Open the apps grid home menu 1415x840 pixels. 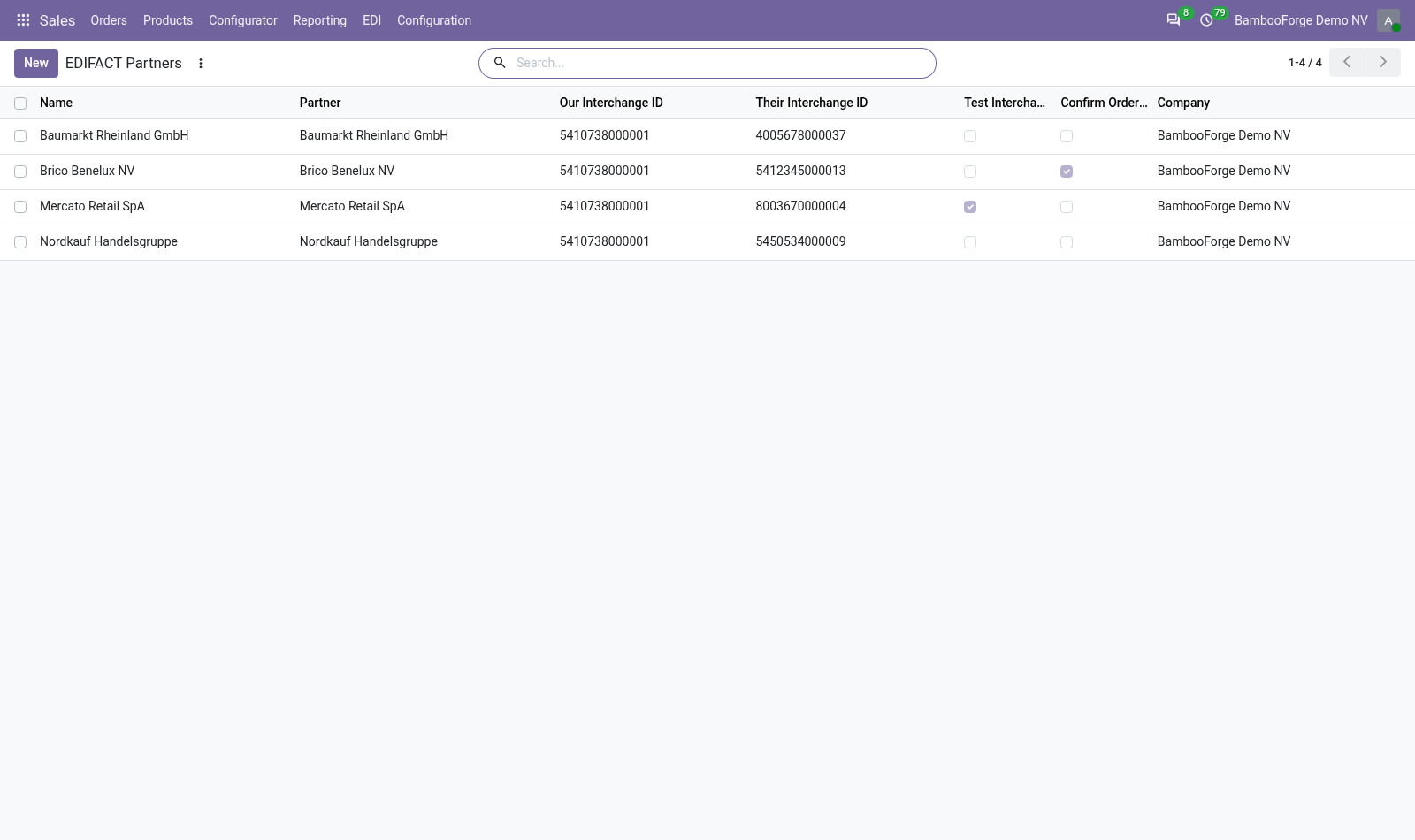click(24, 20)
